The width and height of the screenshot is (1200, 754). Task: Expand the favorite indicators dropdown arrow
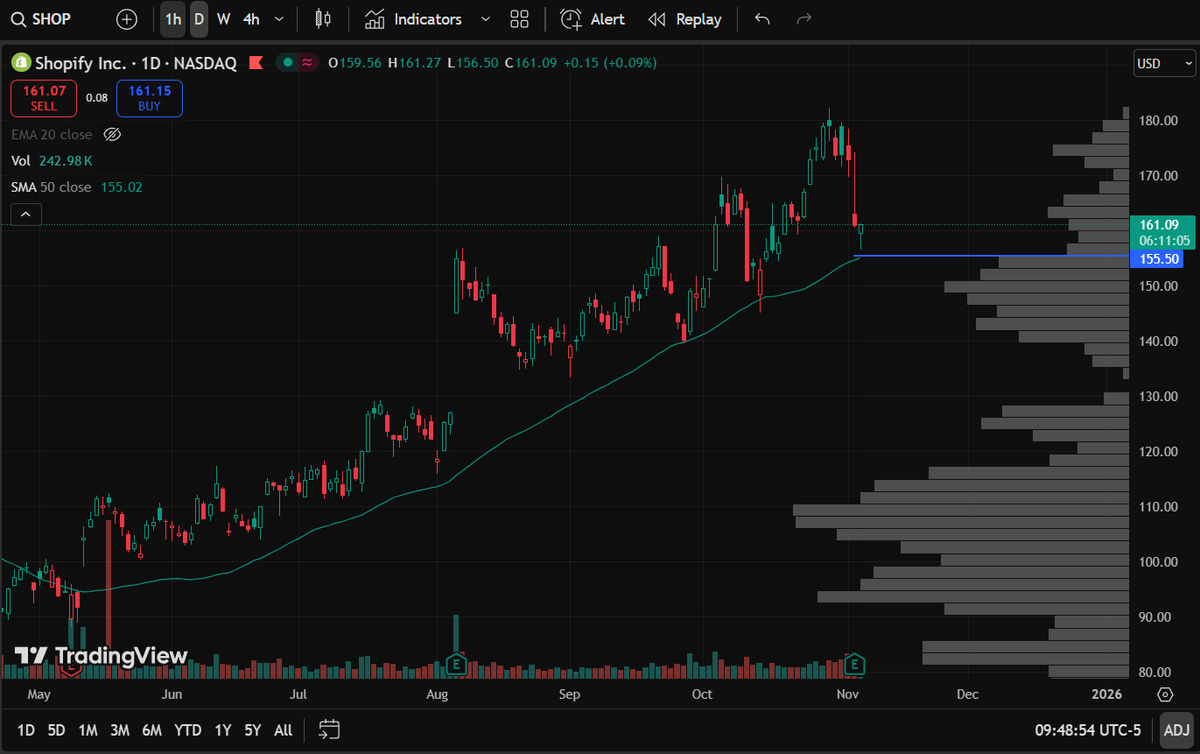tap(486, 19)
